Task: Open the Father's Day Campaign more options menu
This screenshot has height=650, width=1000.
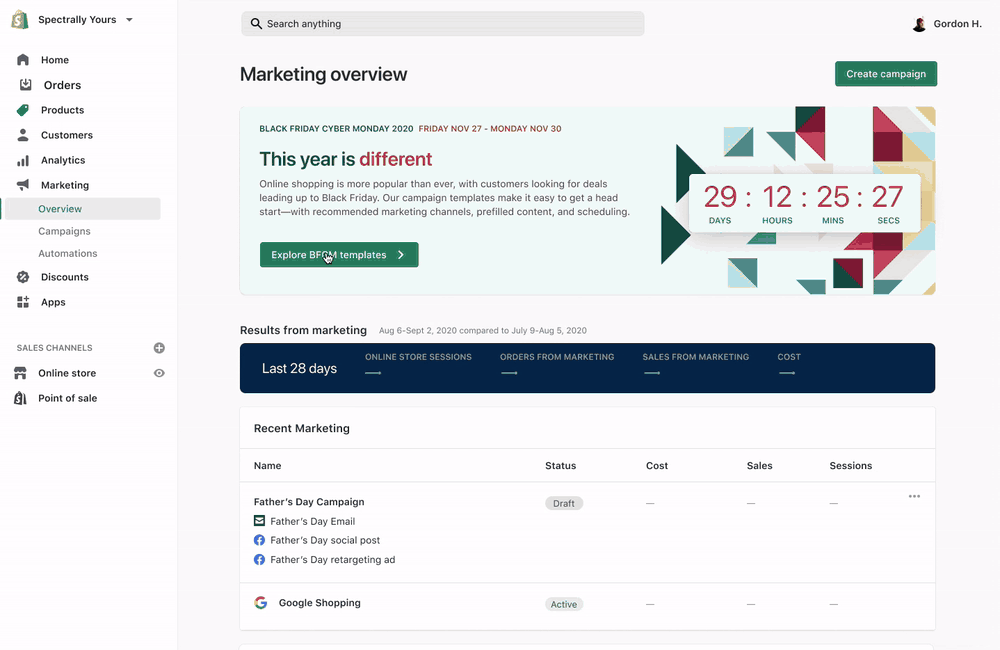Action: (x=914, y=496)
